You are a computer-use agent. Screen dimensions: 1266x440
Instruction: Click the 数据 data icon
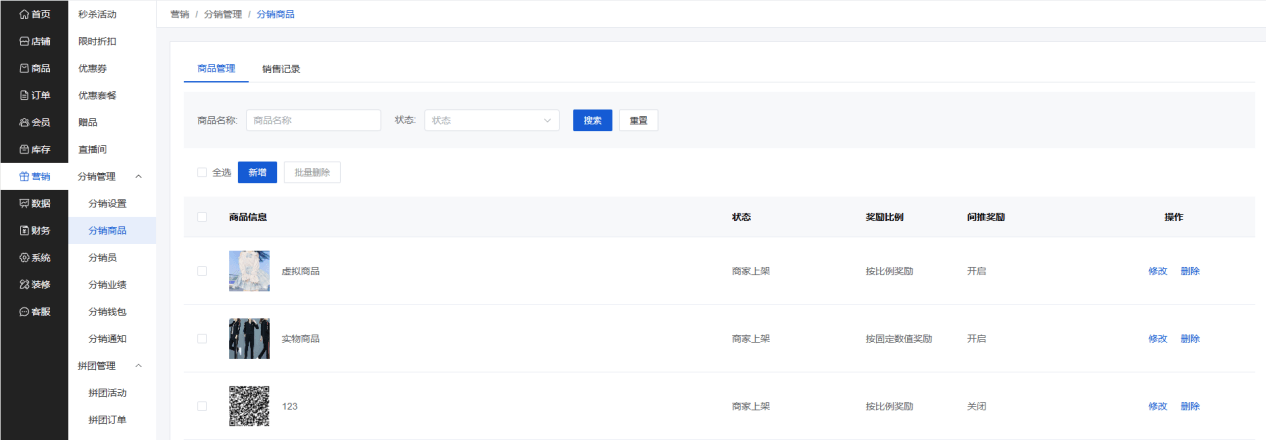(x=24, y=203)
